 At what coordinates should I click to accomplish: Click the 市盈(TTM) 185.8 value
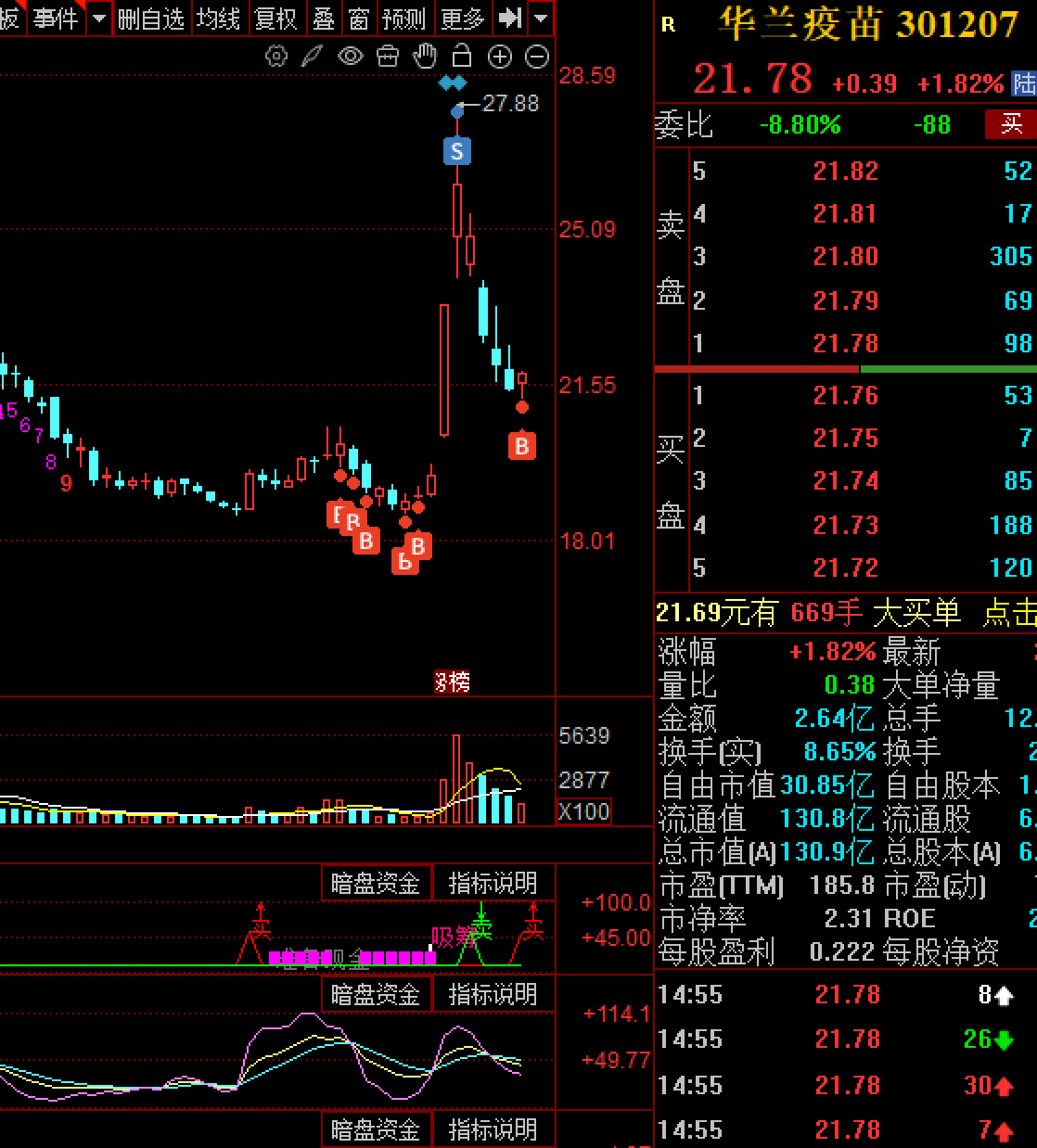(x=843, y=886)
